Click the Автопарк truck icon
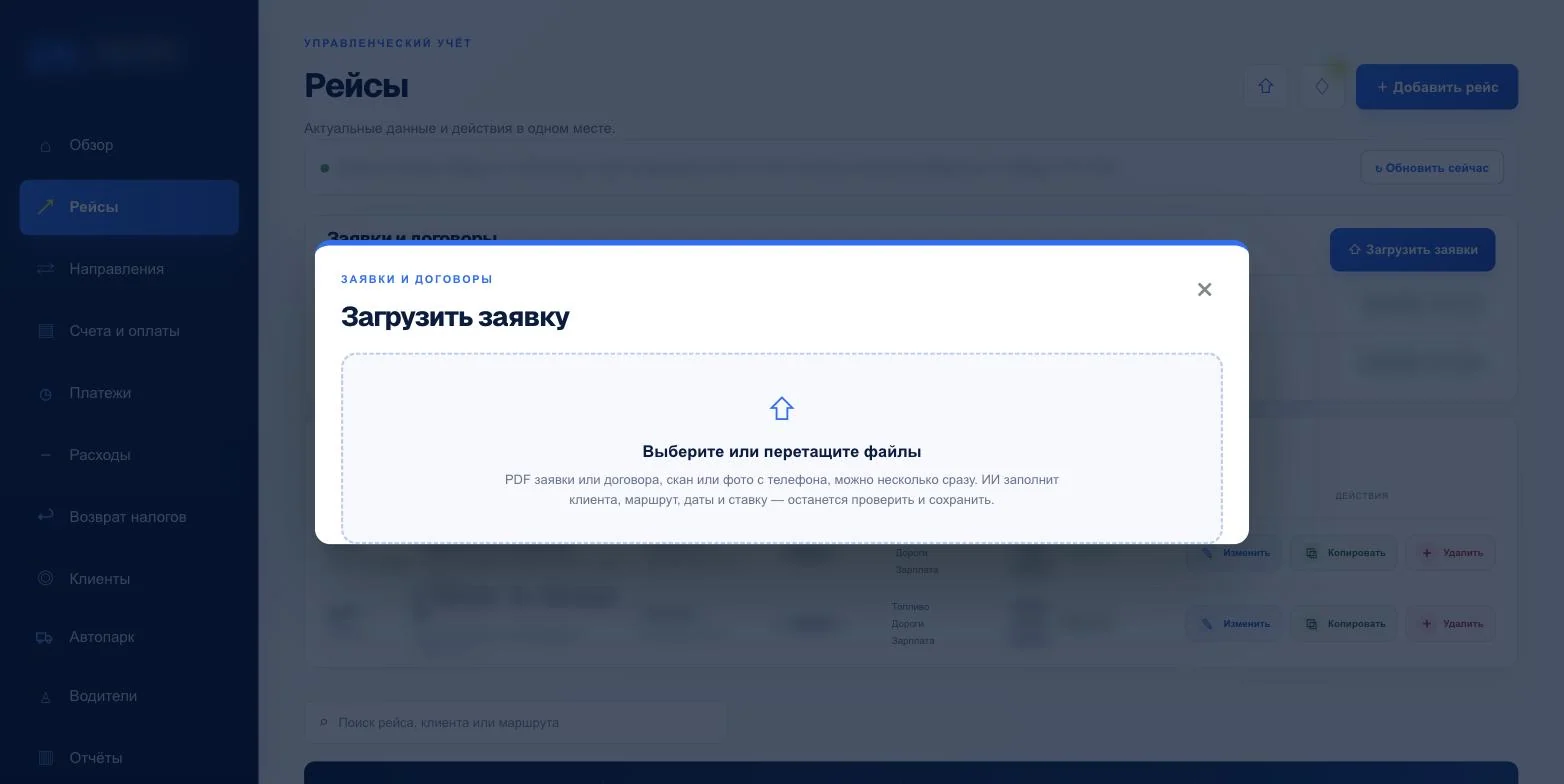 point(44,637)
